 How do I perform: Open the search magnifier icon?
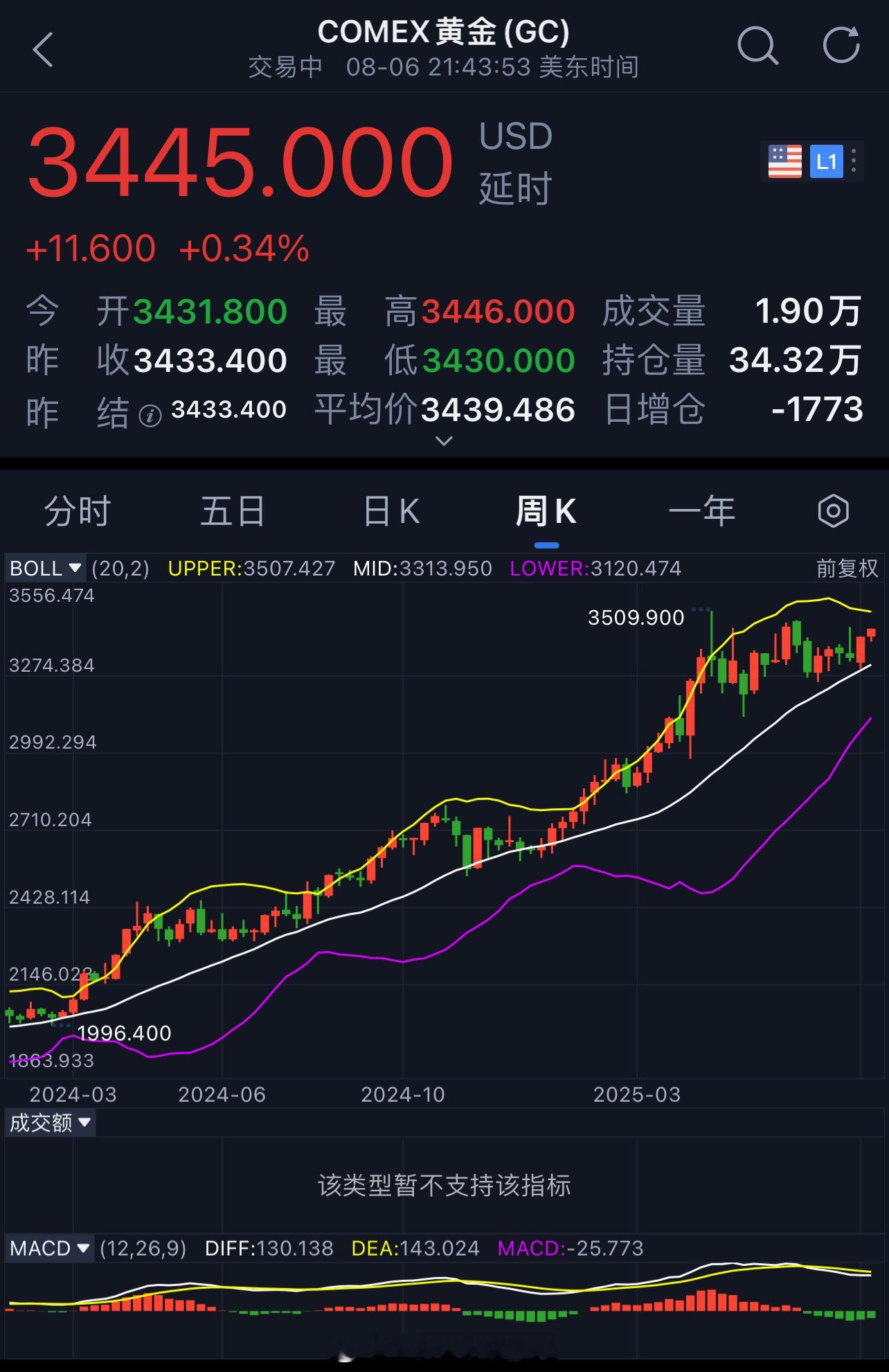click(757, 46)
